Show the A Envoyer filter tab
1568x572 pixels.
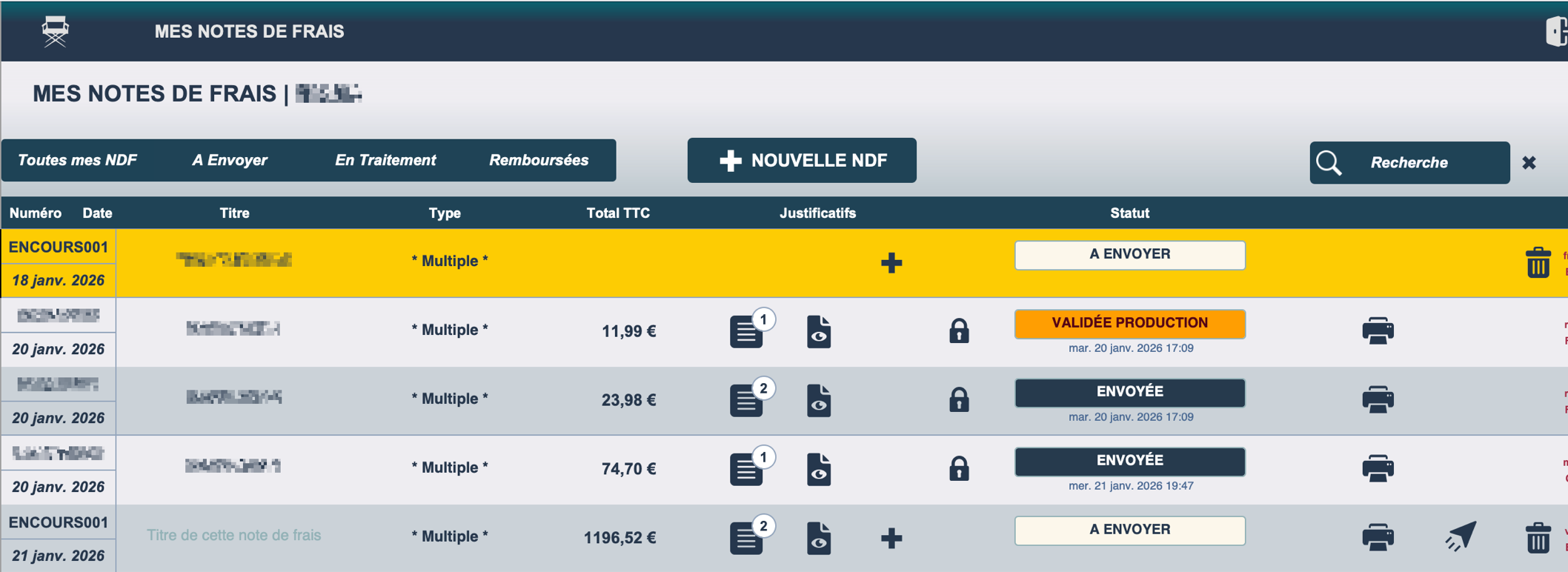coord(230,160)
